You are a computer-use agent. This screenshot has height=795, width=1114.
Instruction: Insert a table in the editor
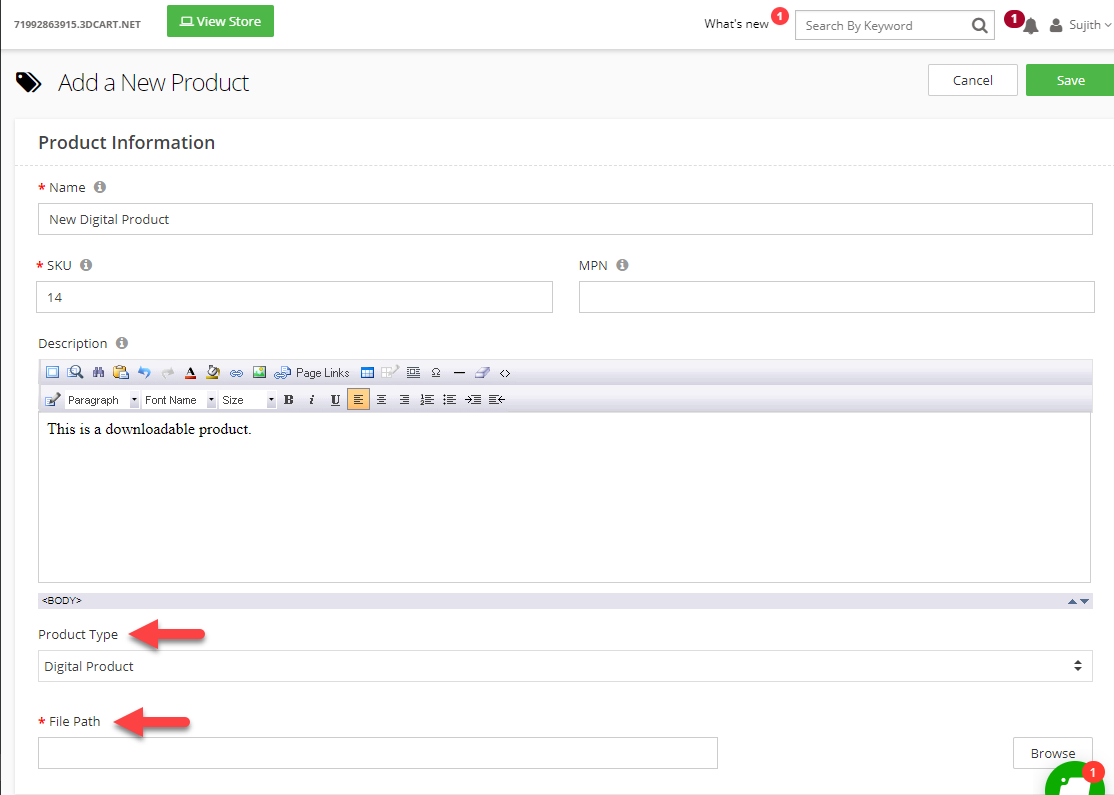(x=367, y=373)
